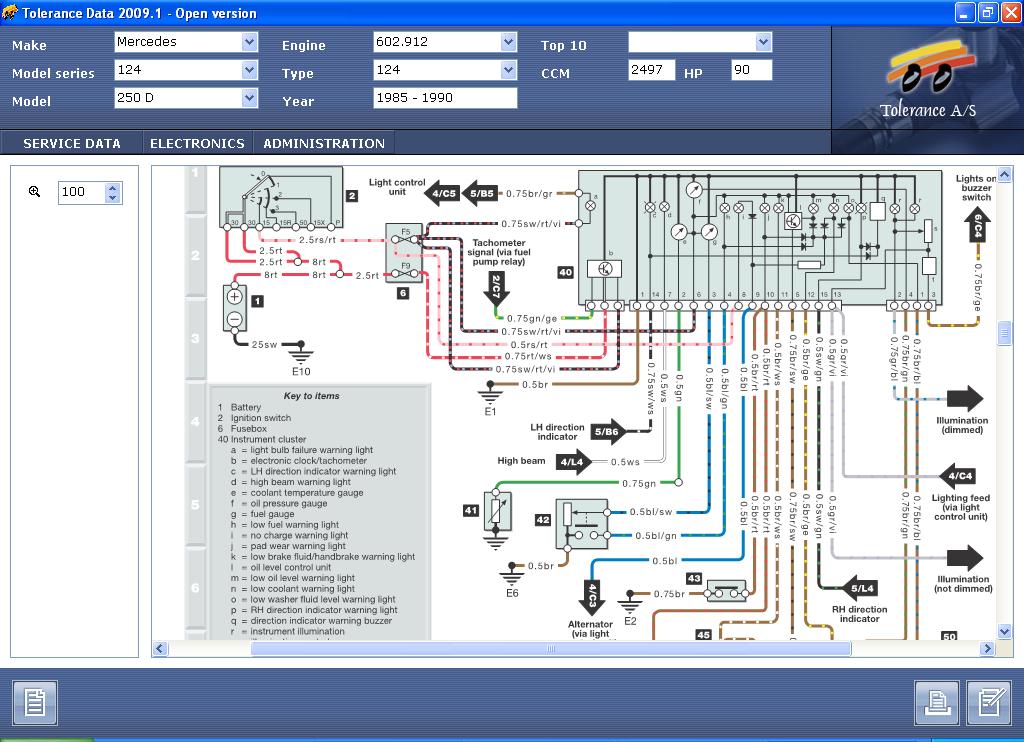Click the Illumination (not dimmed) arrow
1024x742 pixels.
[x=965, y=558]
